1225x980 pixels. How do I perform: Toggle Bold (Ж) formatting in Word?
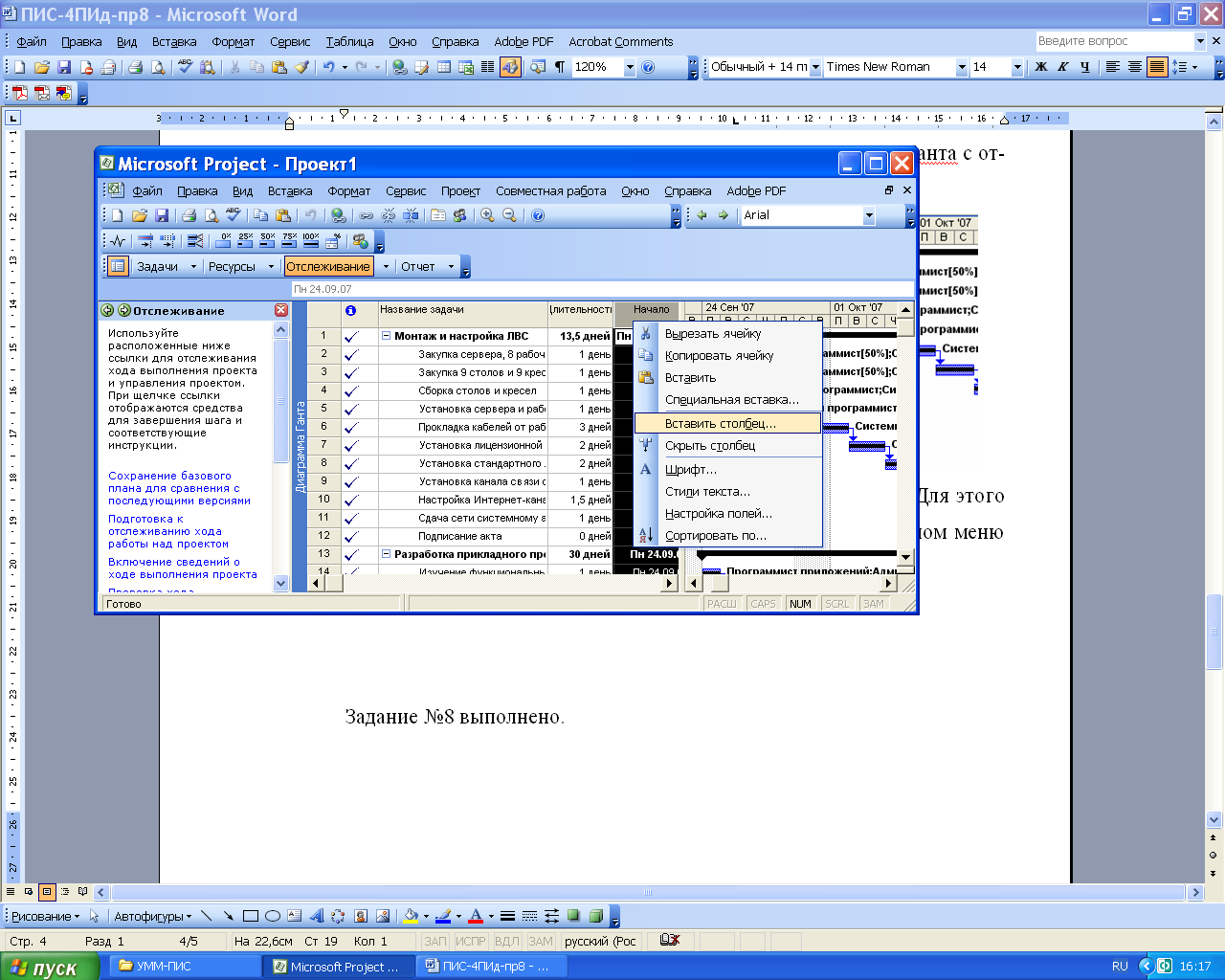coord(1041,67)
